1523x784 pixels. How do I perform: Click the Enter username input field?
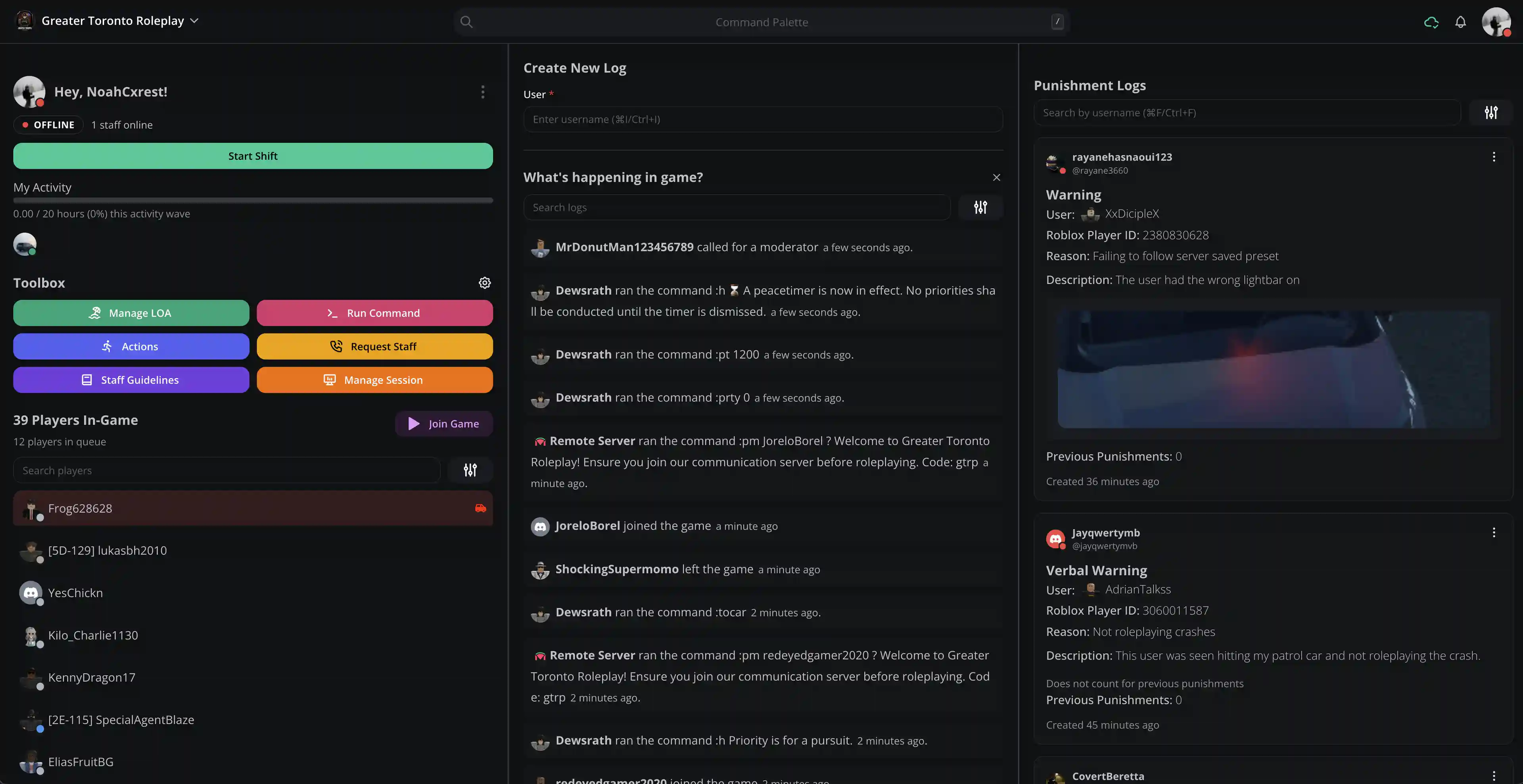click(x=763, y=119)
